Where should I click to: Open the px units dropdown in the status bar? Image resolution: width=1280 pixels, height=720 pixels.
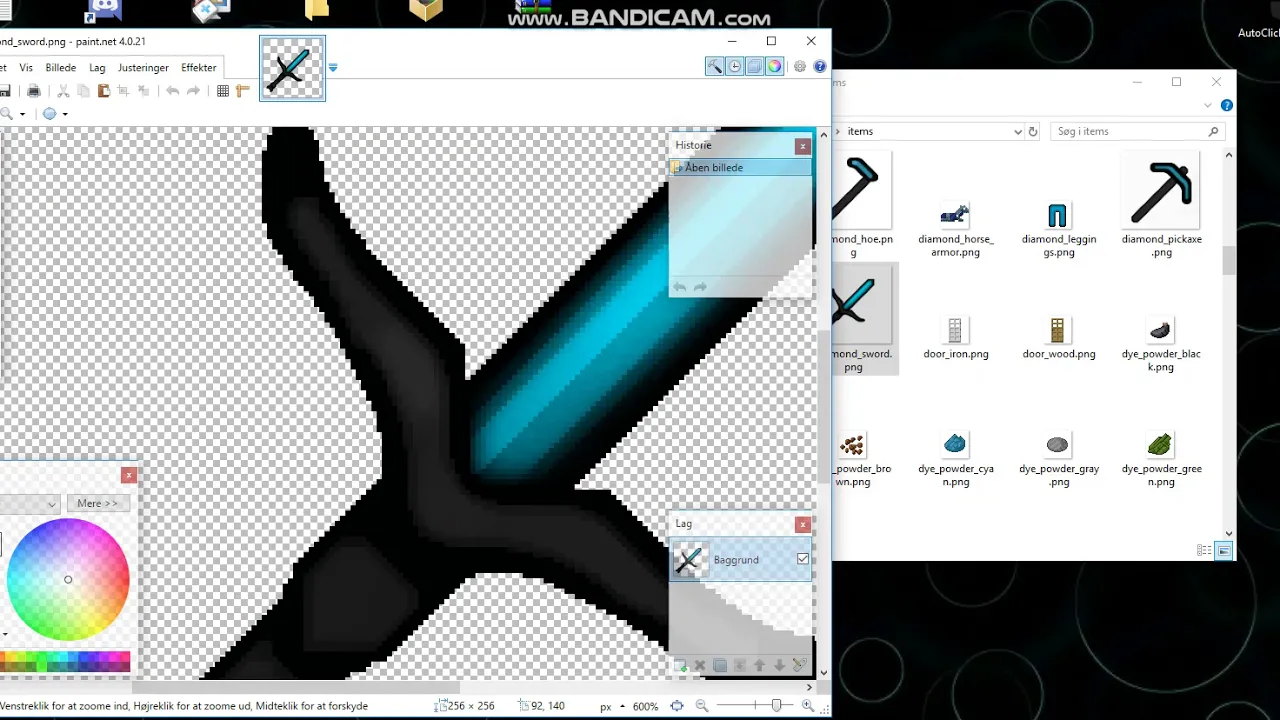[x=620, y=705]
